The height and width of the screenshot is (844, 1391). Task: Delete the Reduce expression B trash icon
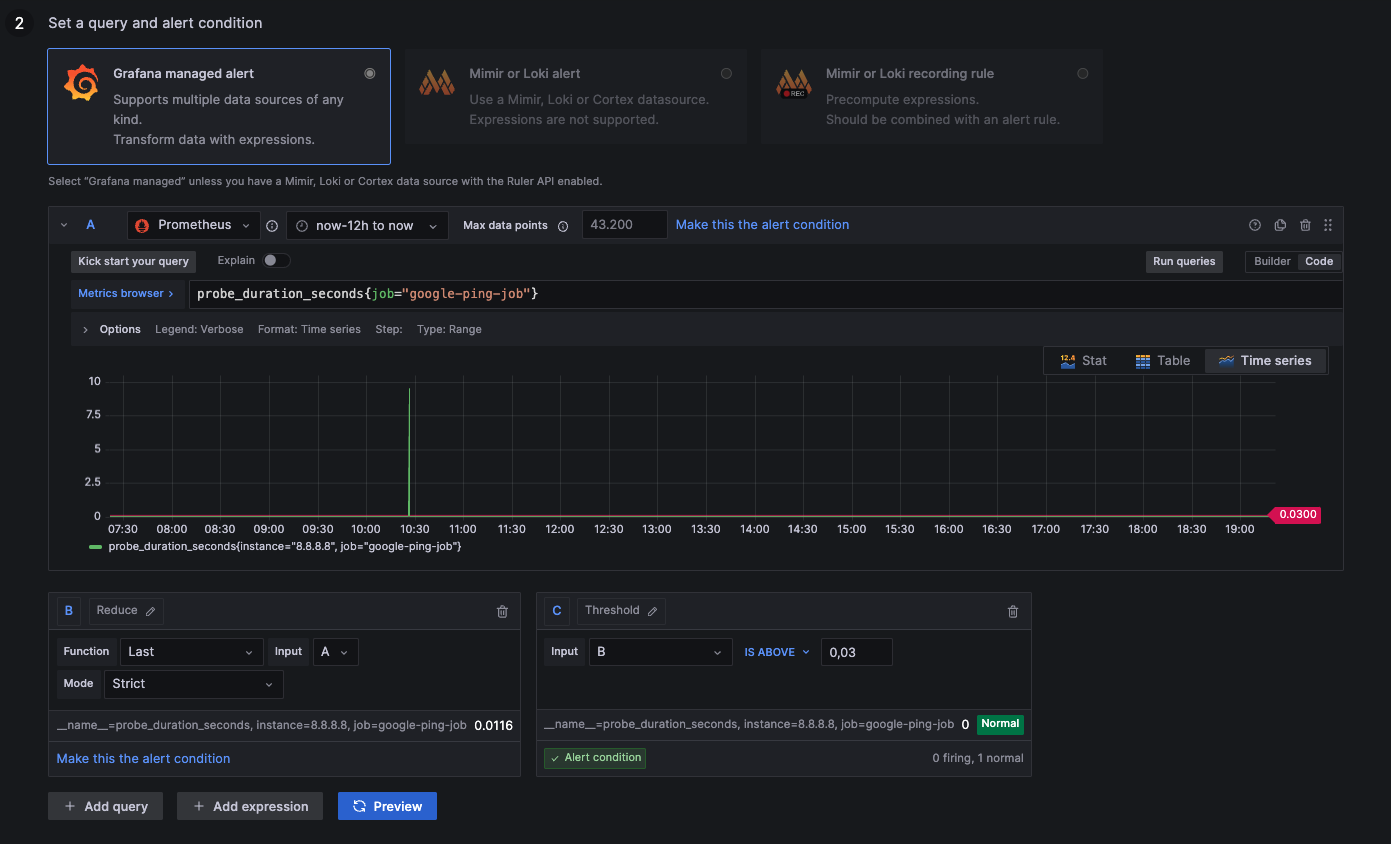pyautogui.click(x=502, y=611)
